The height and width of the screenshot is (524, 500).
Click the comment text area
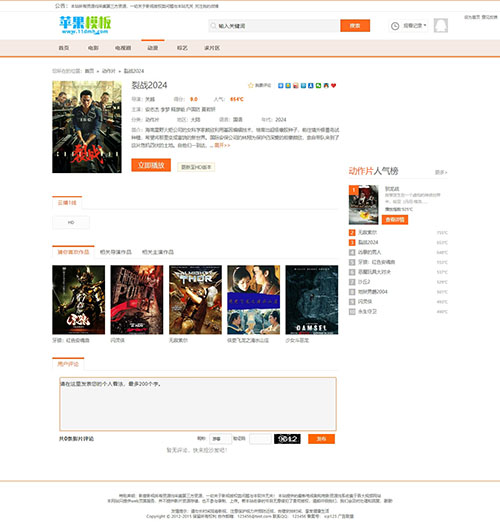click(x=198, y=404)
